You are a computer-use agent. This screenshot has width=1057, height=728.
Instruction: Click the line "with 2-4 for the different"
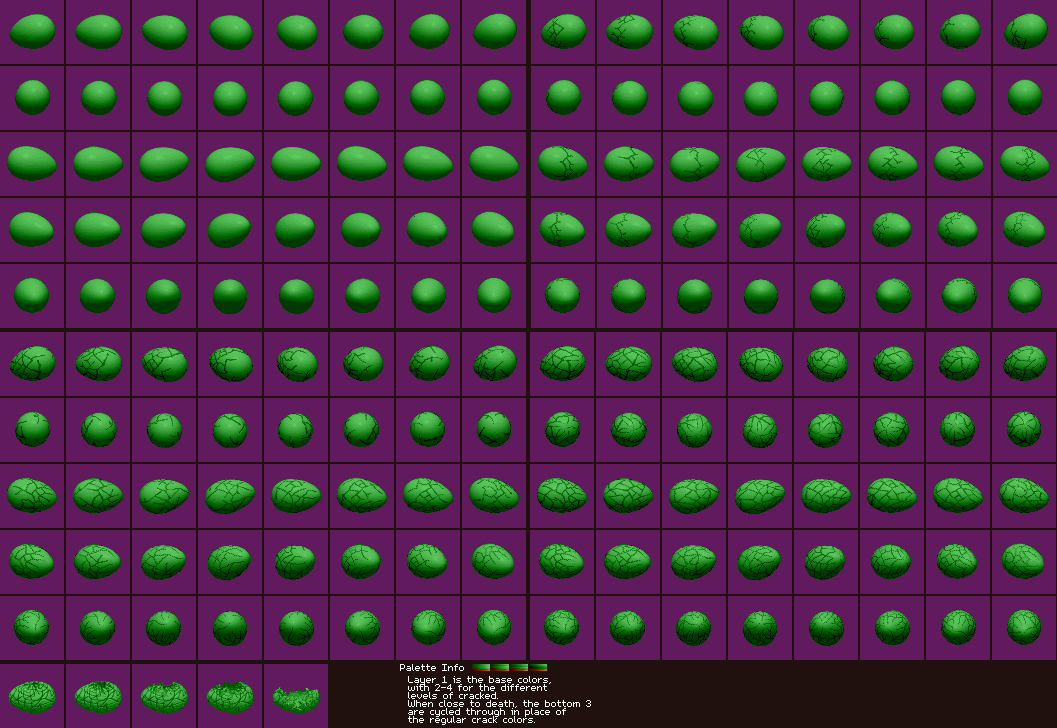click(x=477, y=688)
